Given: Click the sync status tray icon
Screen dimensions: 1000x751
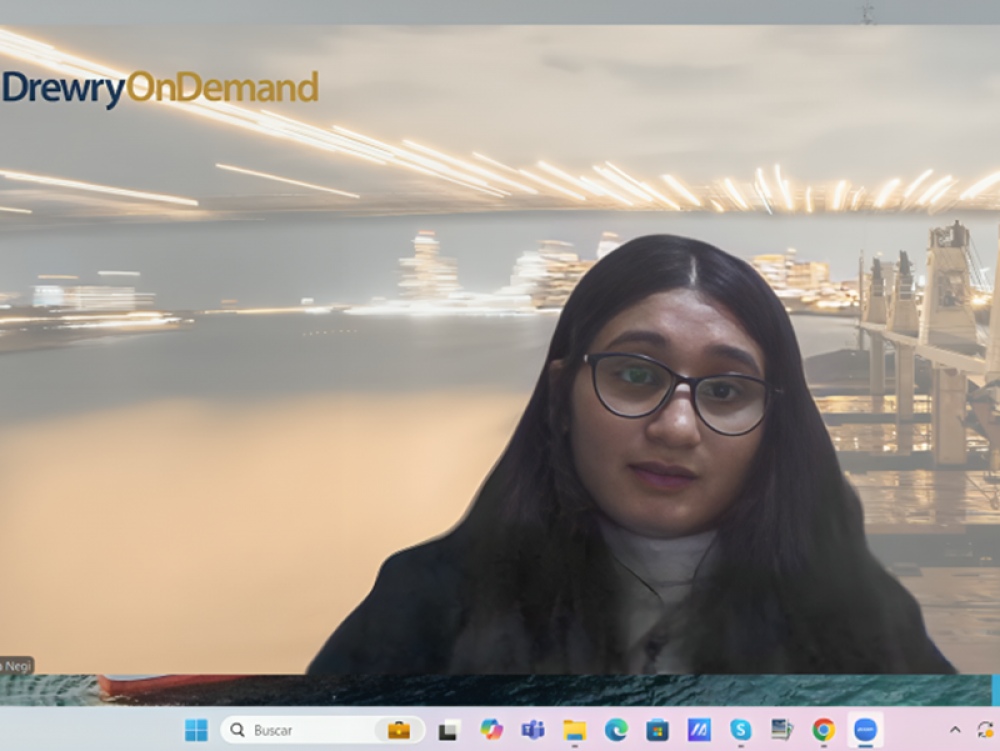Looking at the screenshot, I should 986,730.
